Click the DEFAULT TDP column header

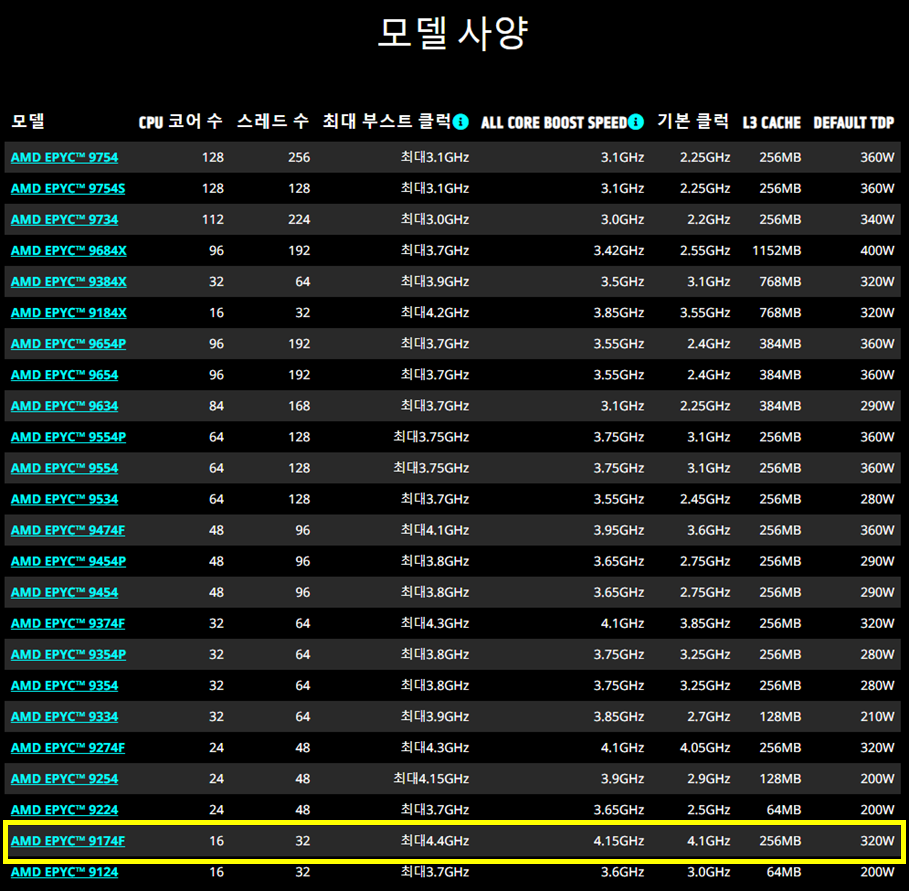pos(854,123)
